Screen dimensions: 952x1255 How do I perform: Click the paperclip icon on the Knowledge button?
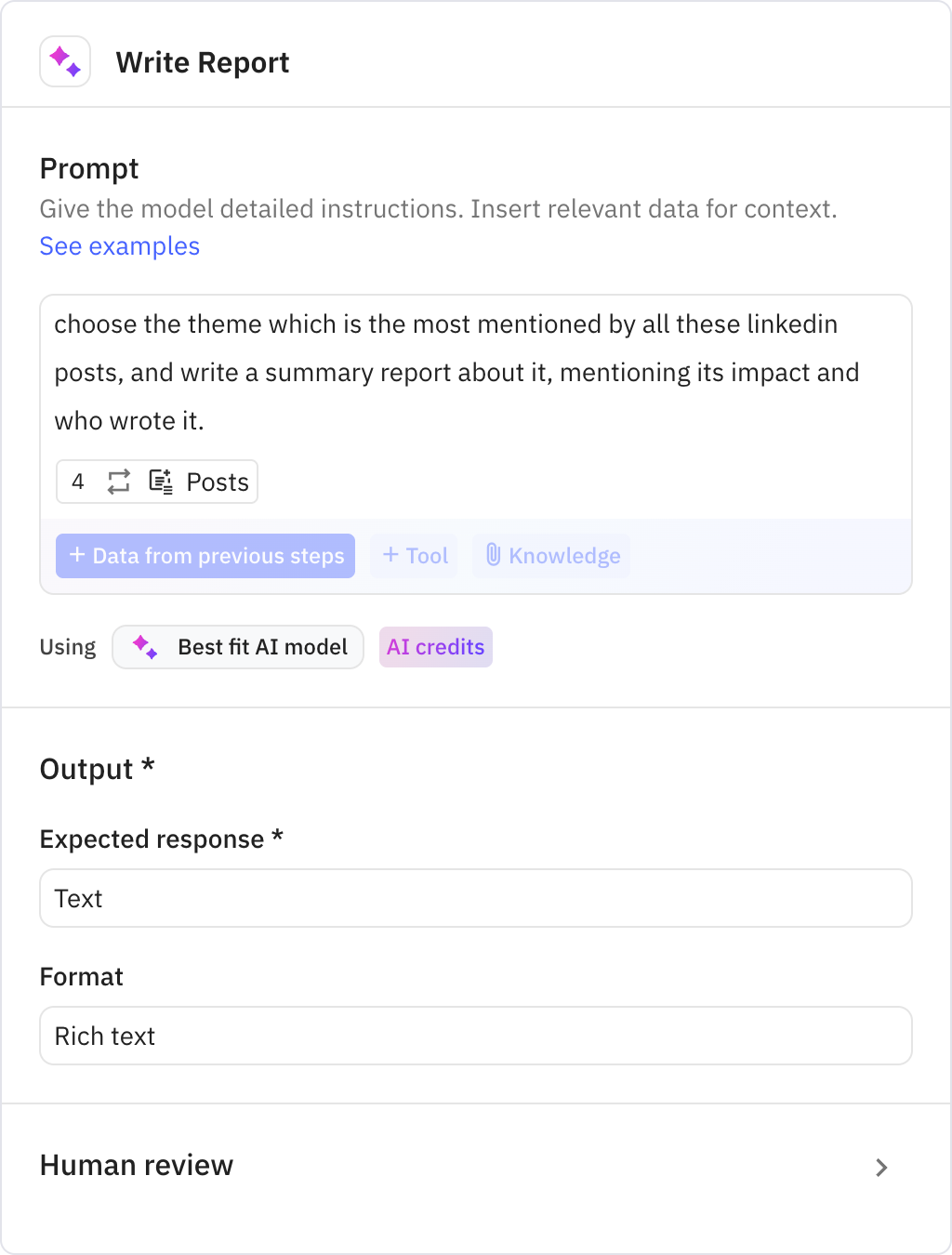point(494,556)
